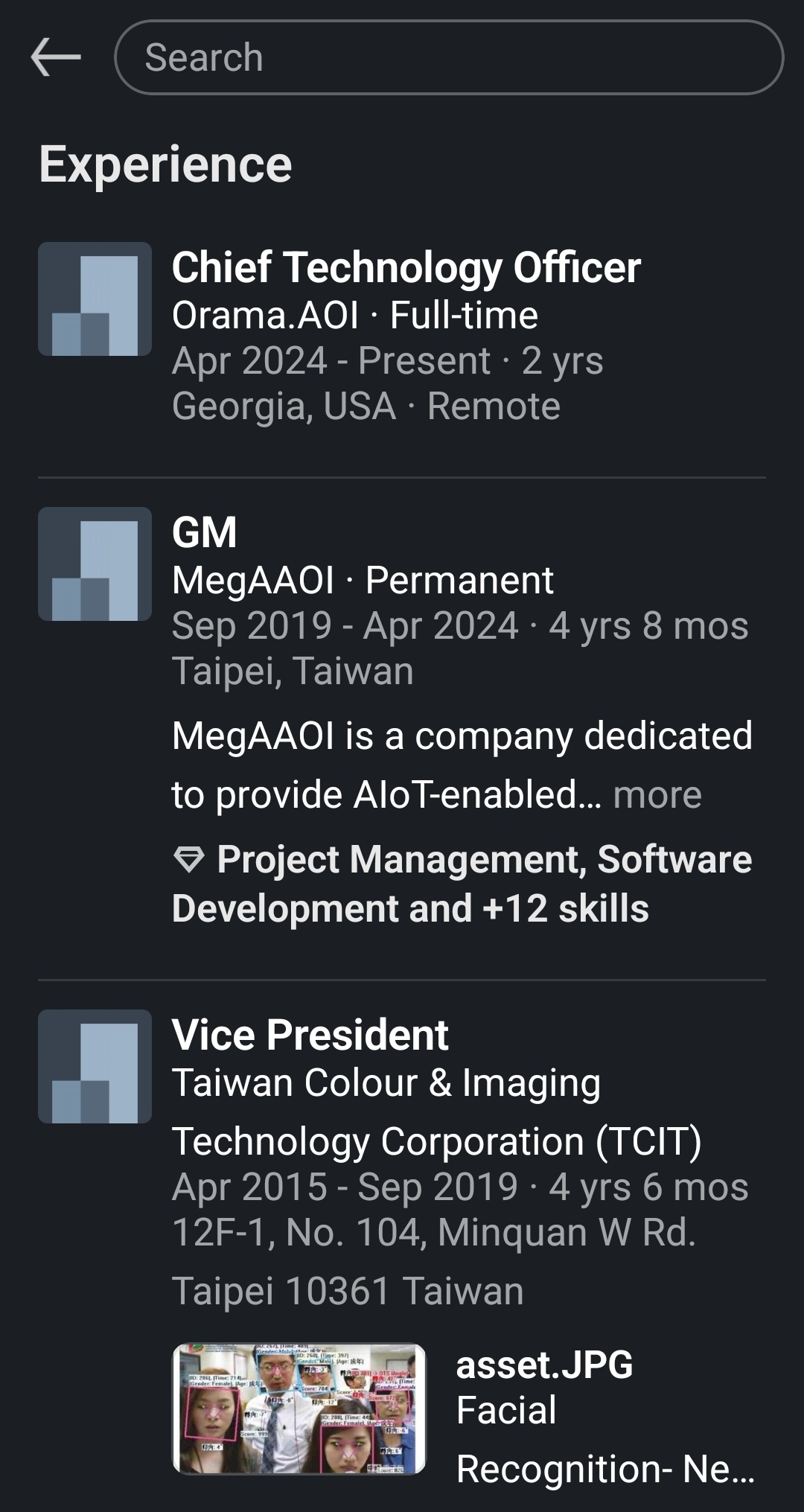Expand the MegAAOI description with more
This screenshot has width=804, height=1512.
(658, 796)
